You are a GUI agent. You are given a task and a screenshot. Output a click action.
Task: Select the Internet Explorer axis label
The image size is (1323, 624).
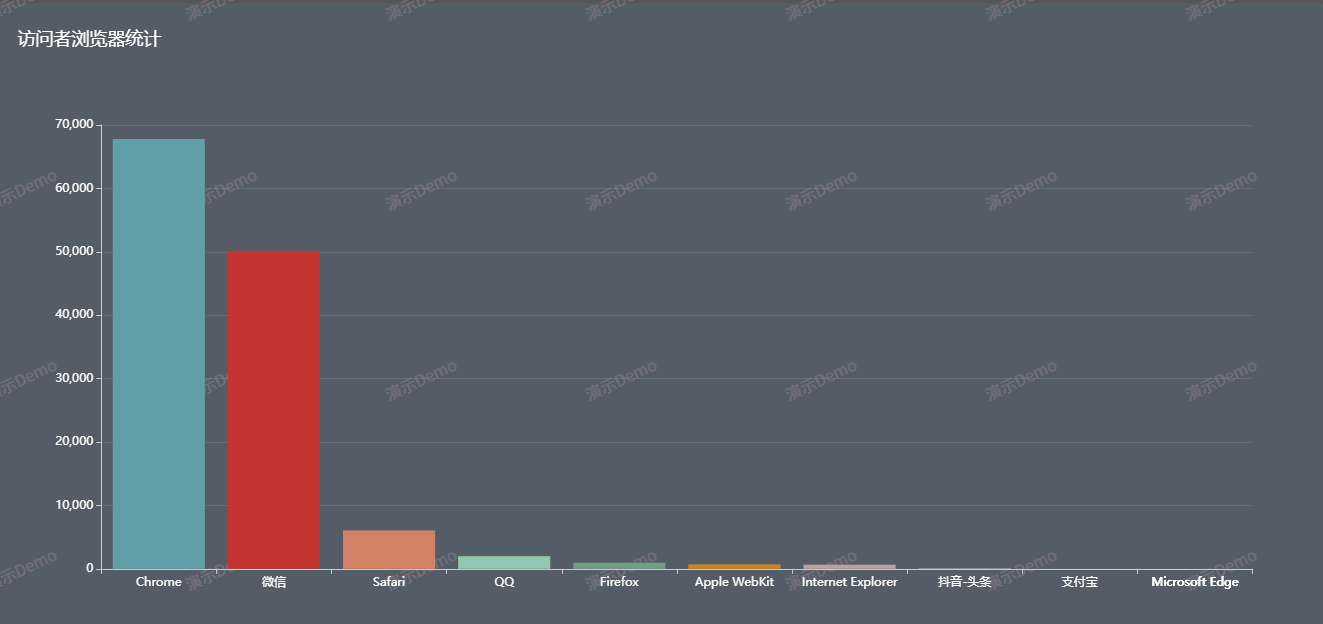click(x=849, y=582)
